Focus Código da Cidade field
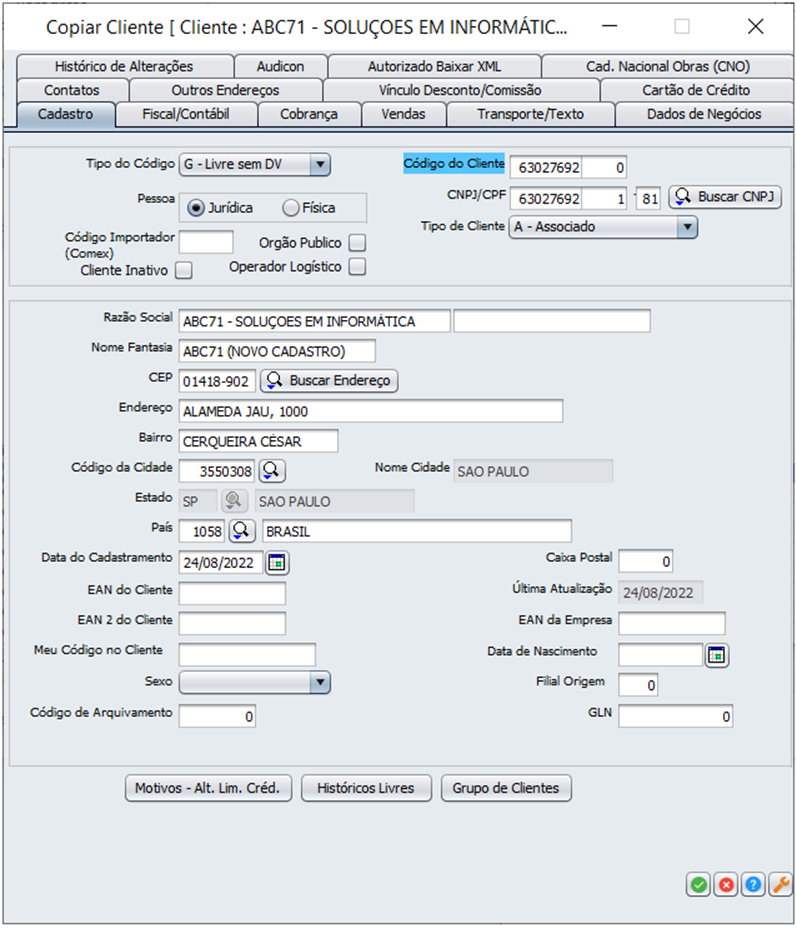The height and width of the screenshot is (928, 797). (217, 472)
